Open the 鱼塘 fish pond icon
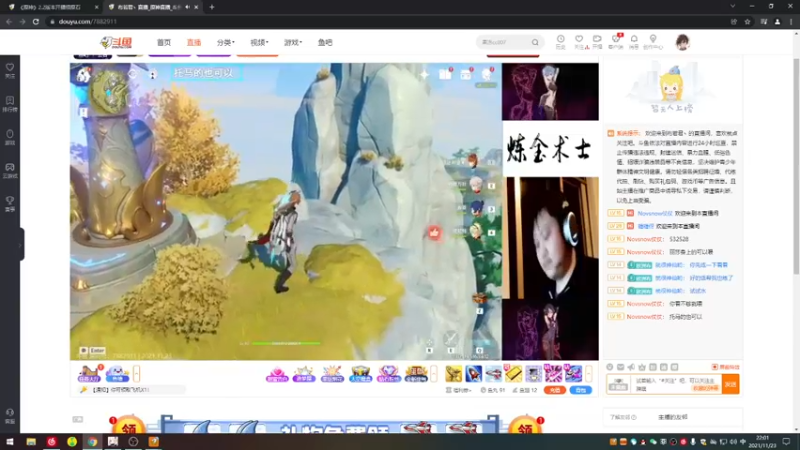 (x=117, y=373)
